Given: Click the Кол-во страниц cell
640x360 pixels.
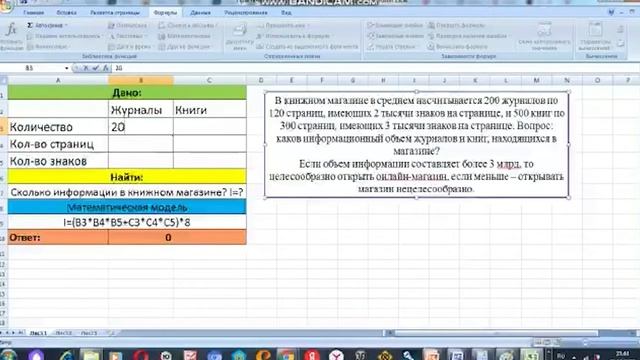Looking at the screenshot, I should coord(58,144).
